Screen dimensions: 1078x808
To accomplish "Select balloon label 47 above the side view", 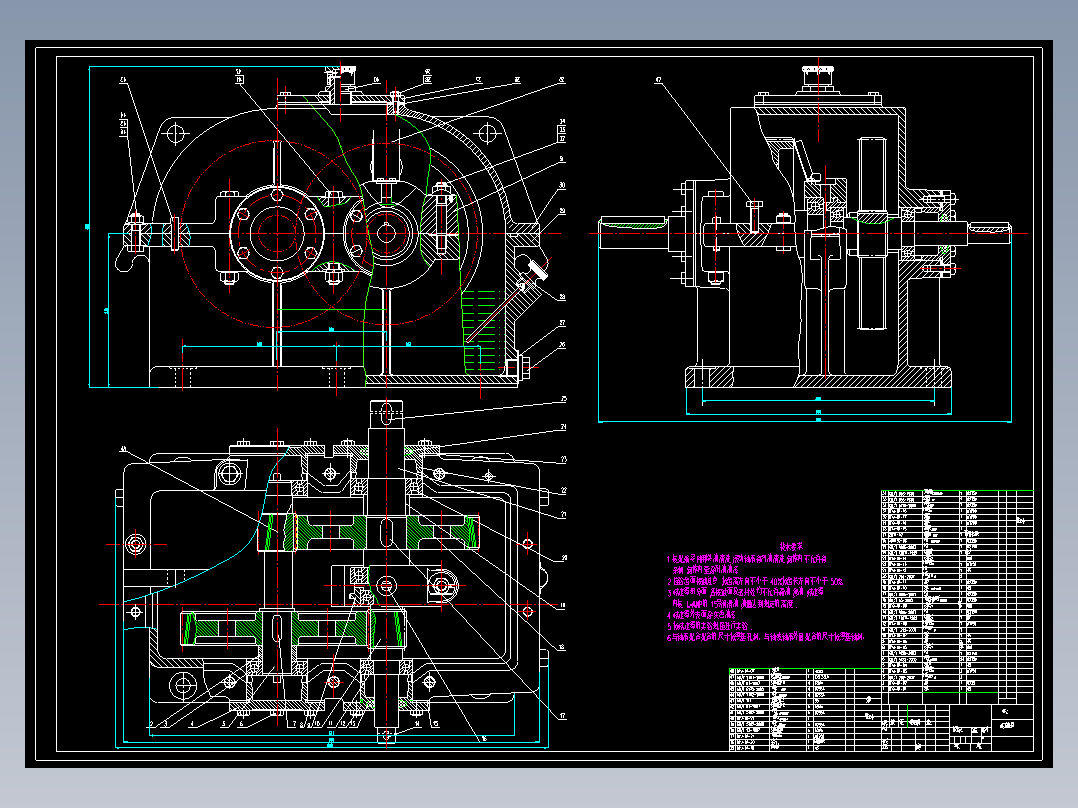I will (659, 80).
